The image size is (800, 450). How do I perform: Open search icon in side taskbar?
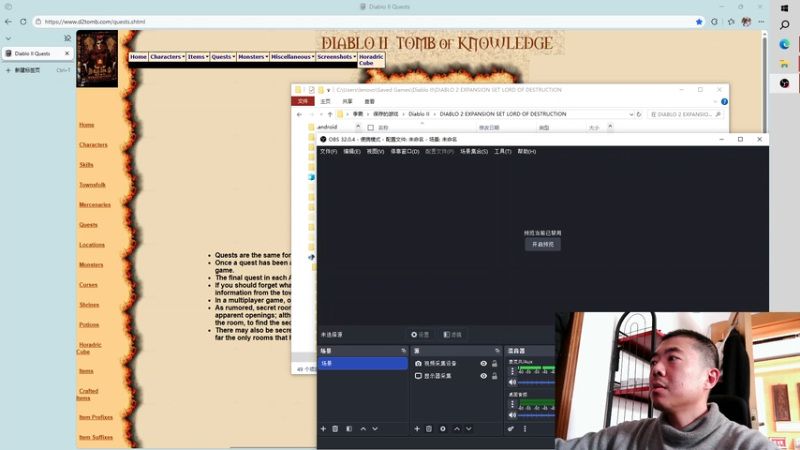coord(785,24)
